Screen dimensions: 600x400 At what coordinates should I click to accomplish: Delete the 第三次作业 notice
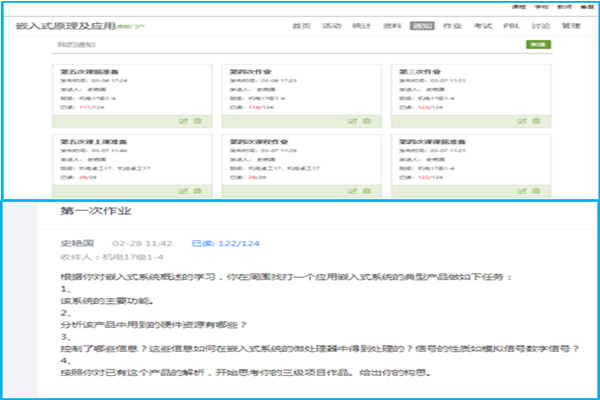(x=535, y=121)
